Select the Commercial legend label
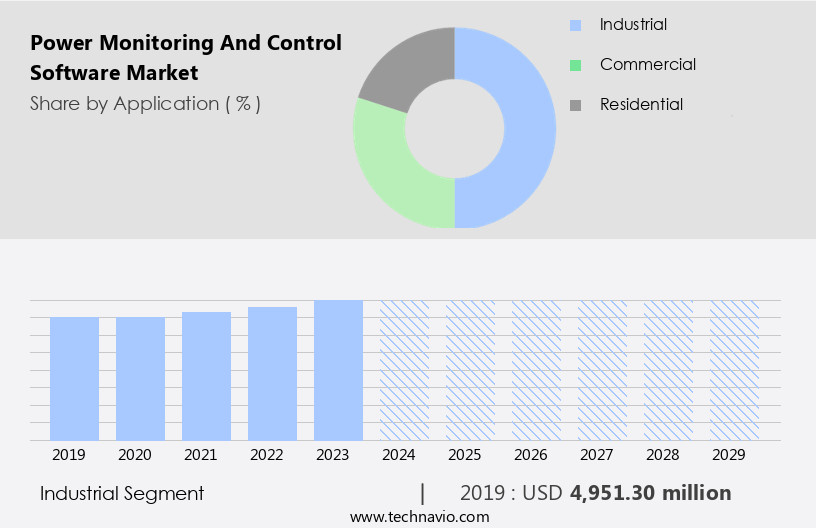Screen dimensions: 816x528 pos(647,64)
